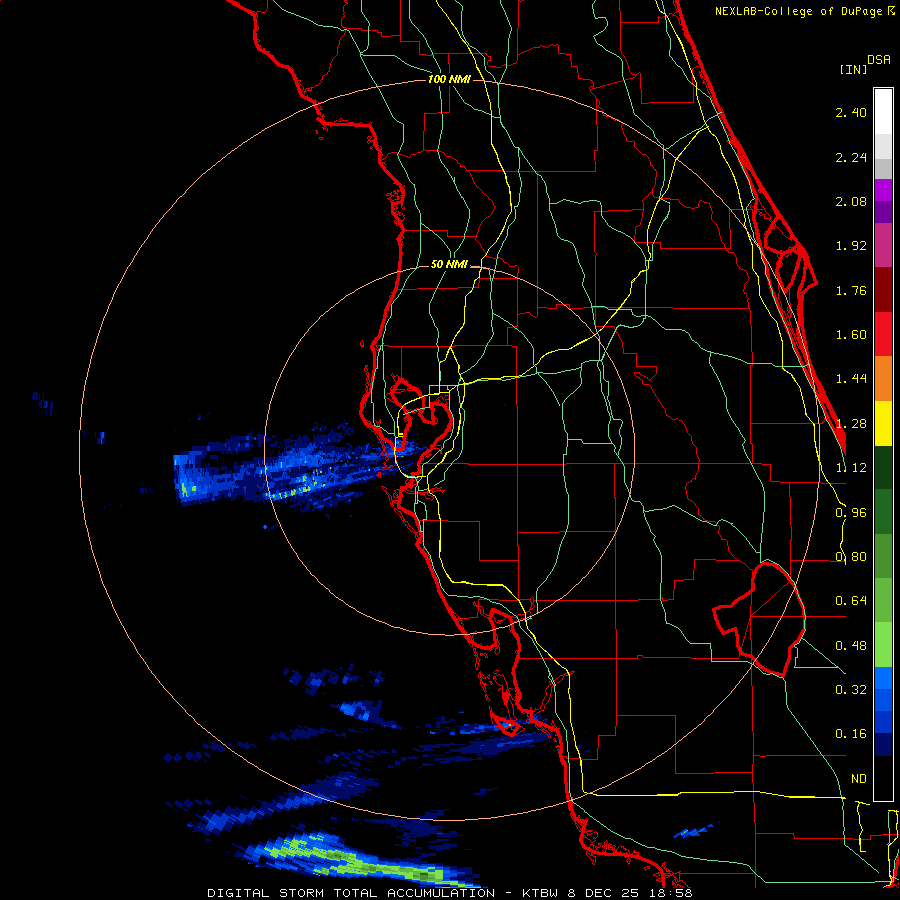This screenshot has width=900, height=900.
Task: Select the ND legend label
Action: [x=858, y=779]
